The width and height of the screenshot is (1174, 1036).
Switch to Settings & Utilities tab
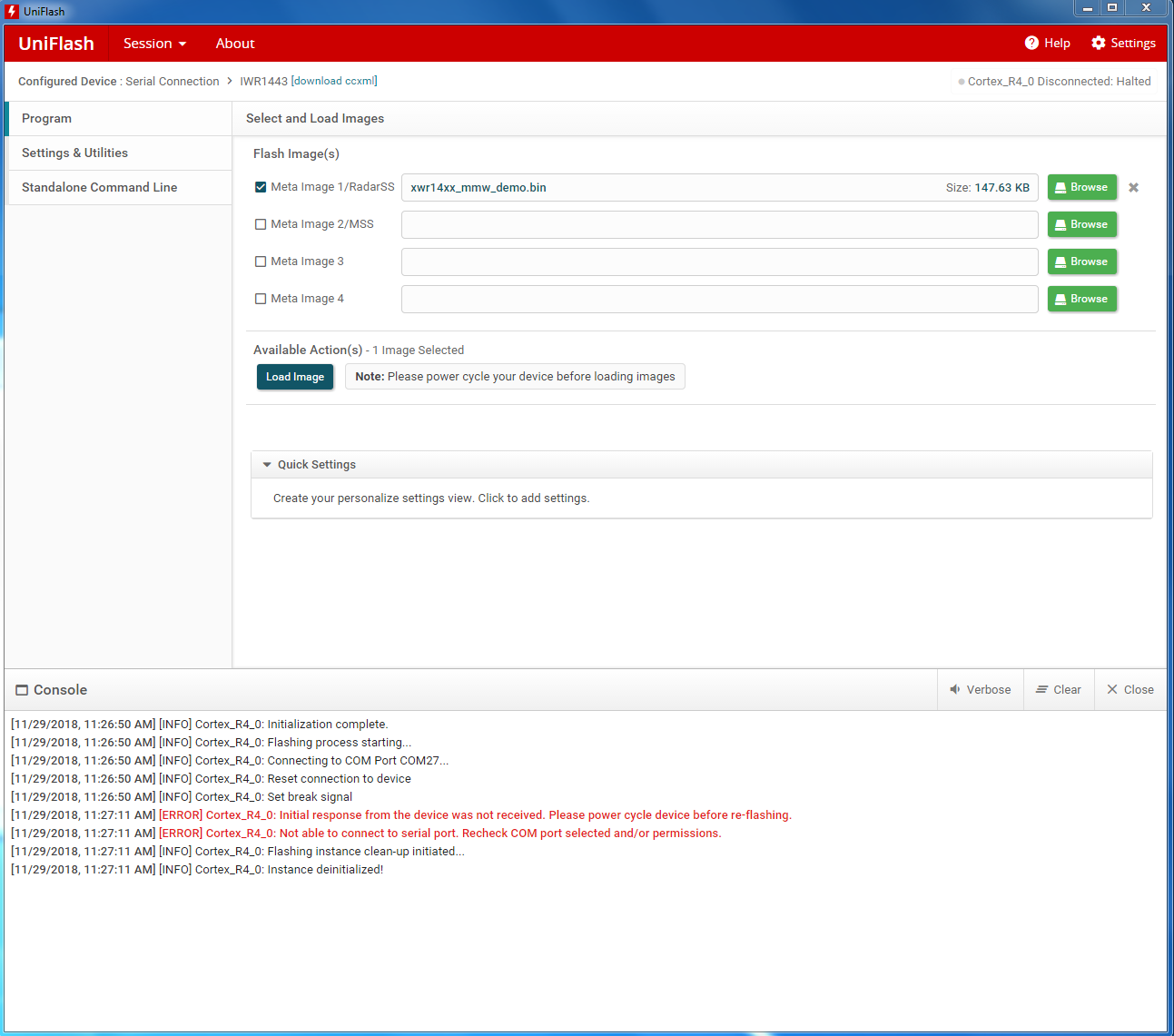[119, 153]
